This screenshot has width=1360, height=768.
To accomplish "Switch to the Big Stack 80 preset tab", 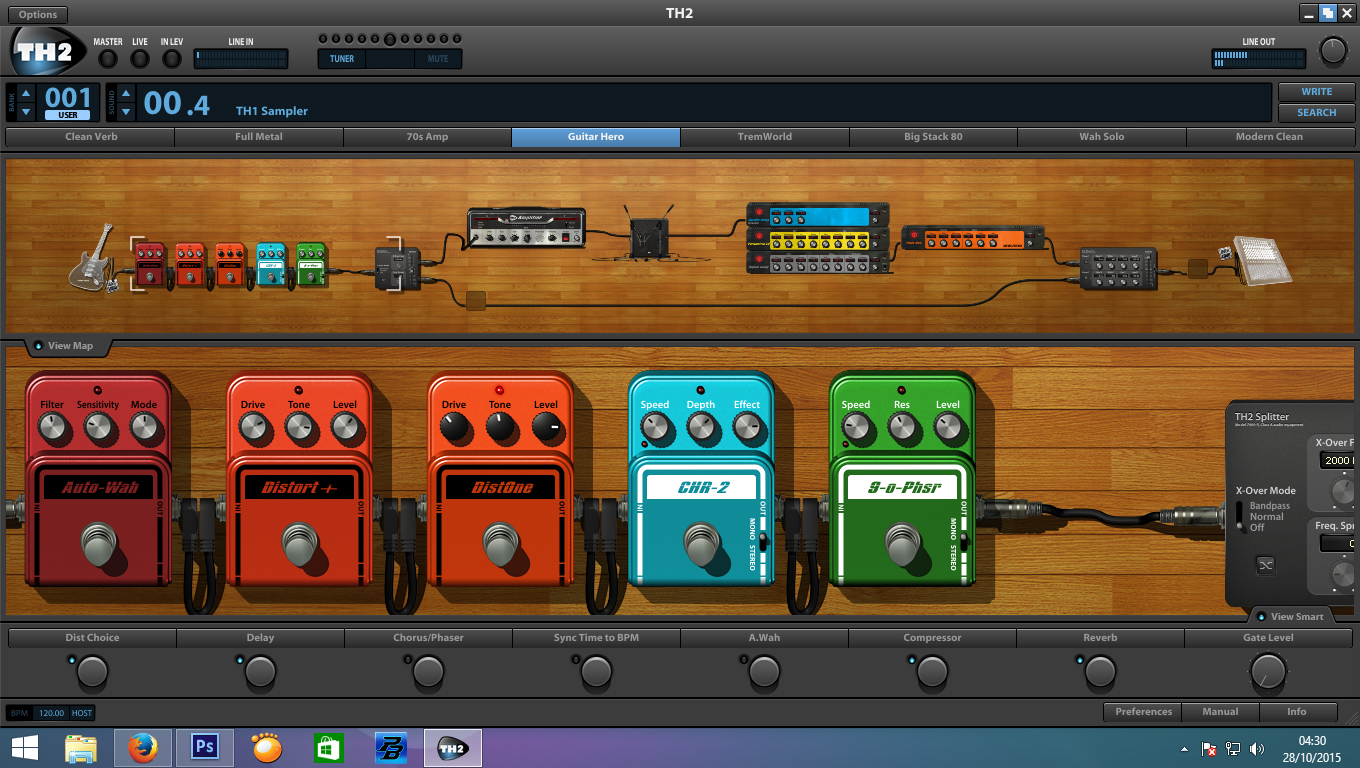I will pyautogui.click(x=933, y=137).
